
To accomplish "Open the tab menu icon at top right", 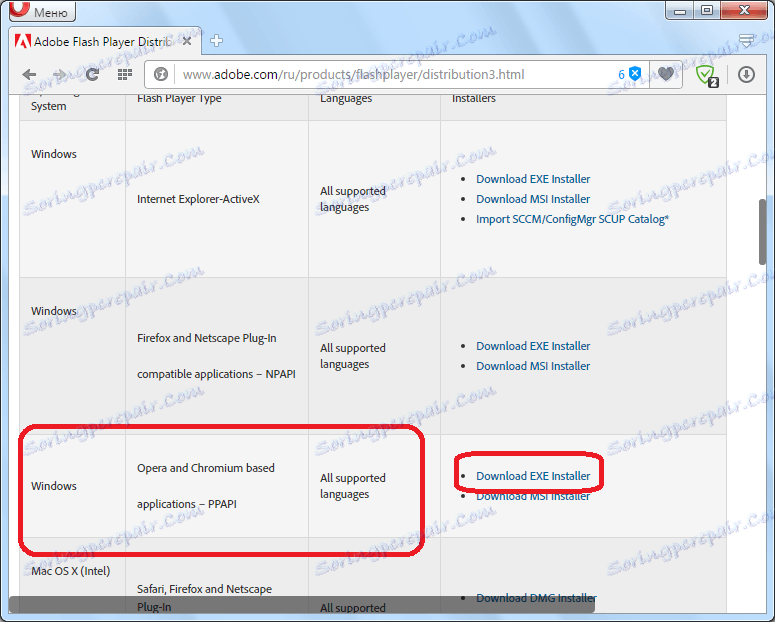I will pos(746,40).
